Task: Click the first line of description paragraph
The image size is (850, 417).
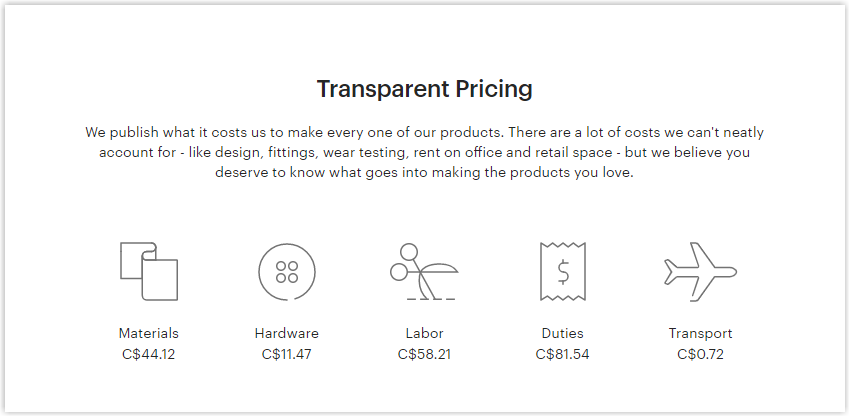Action: (424, 132)
